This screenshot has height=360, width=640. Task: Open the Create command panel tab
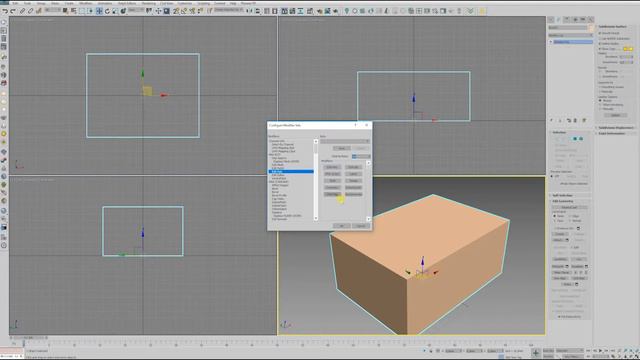click(x=551, y=19)
